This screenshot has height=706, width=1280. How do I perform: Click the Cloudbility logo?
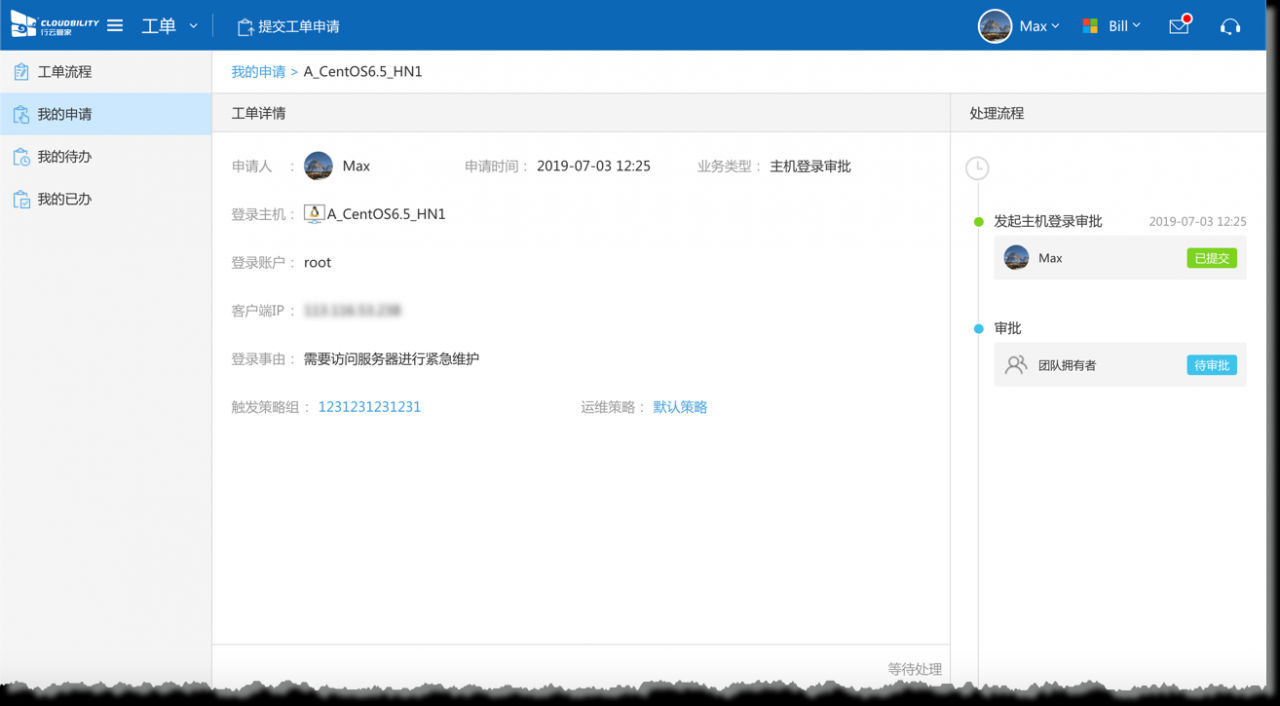tap(54, 25)
